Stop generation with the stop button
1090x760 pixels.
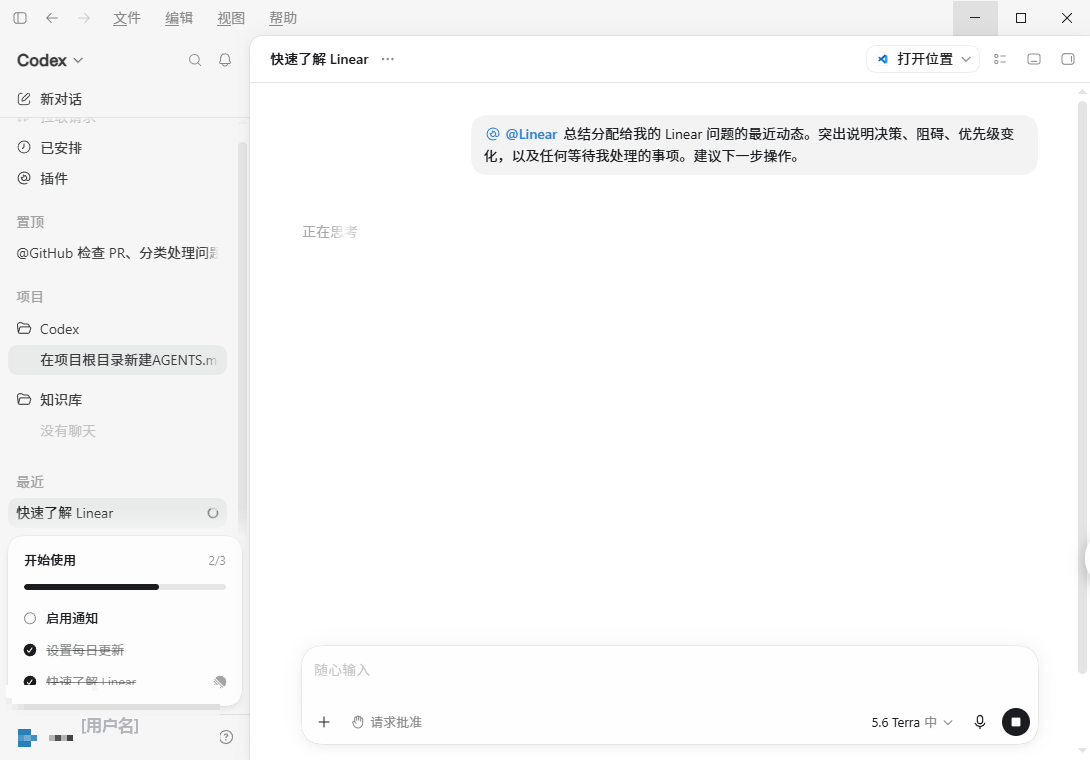1016,722
